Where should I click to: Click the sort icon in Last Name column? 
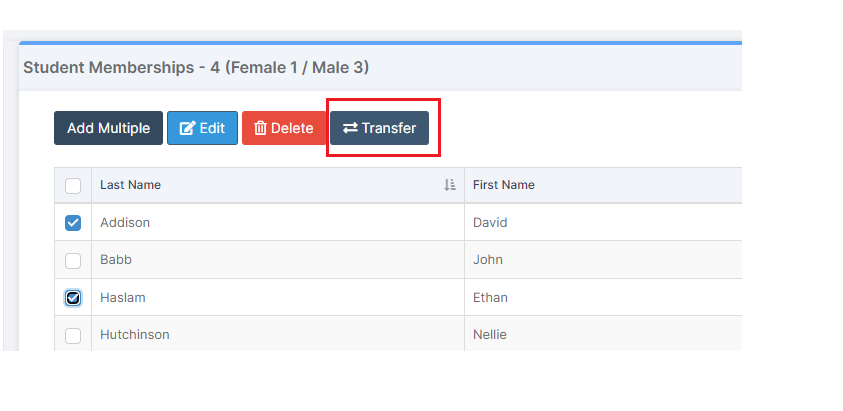pos(450,185)
